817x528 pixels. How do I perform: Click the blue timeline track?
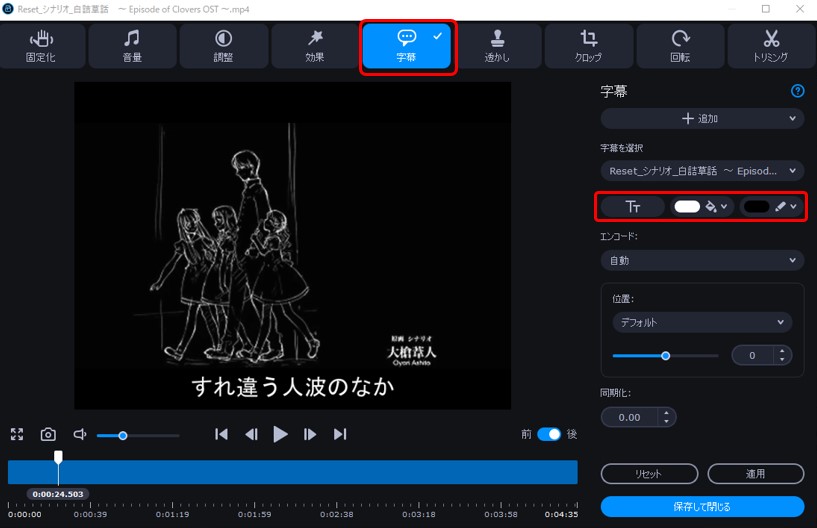pyautogui.click(x=292, y=472)
